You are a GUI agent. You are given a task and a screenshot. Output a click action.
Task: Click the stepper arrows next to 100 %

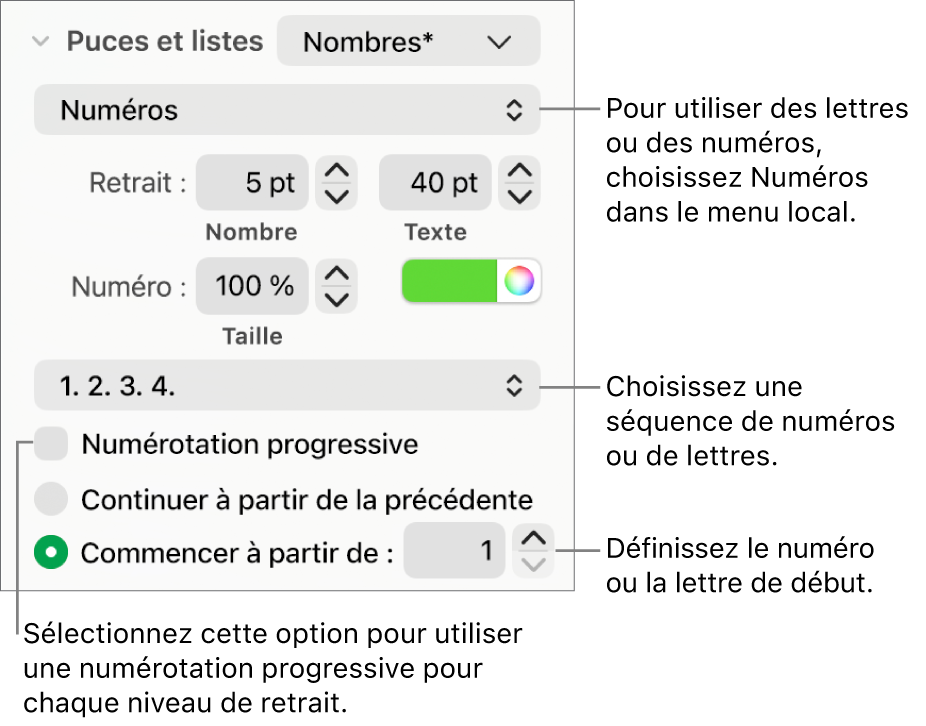click(x=336, y=285)
